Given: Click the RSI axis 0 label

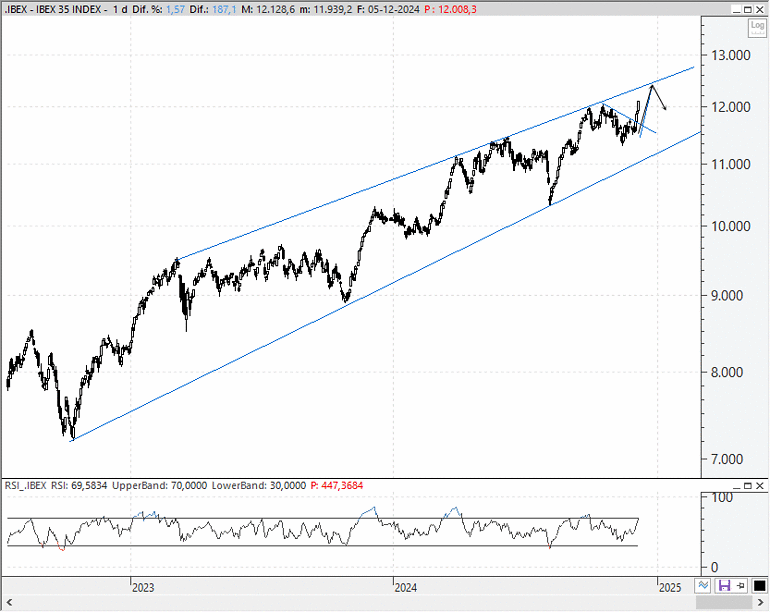Looking at the screenshot, I should click(x=715, y=567).
